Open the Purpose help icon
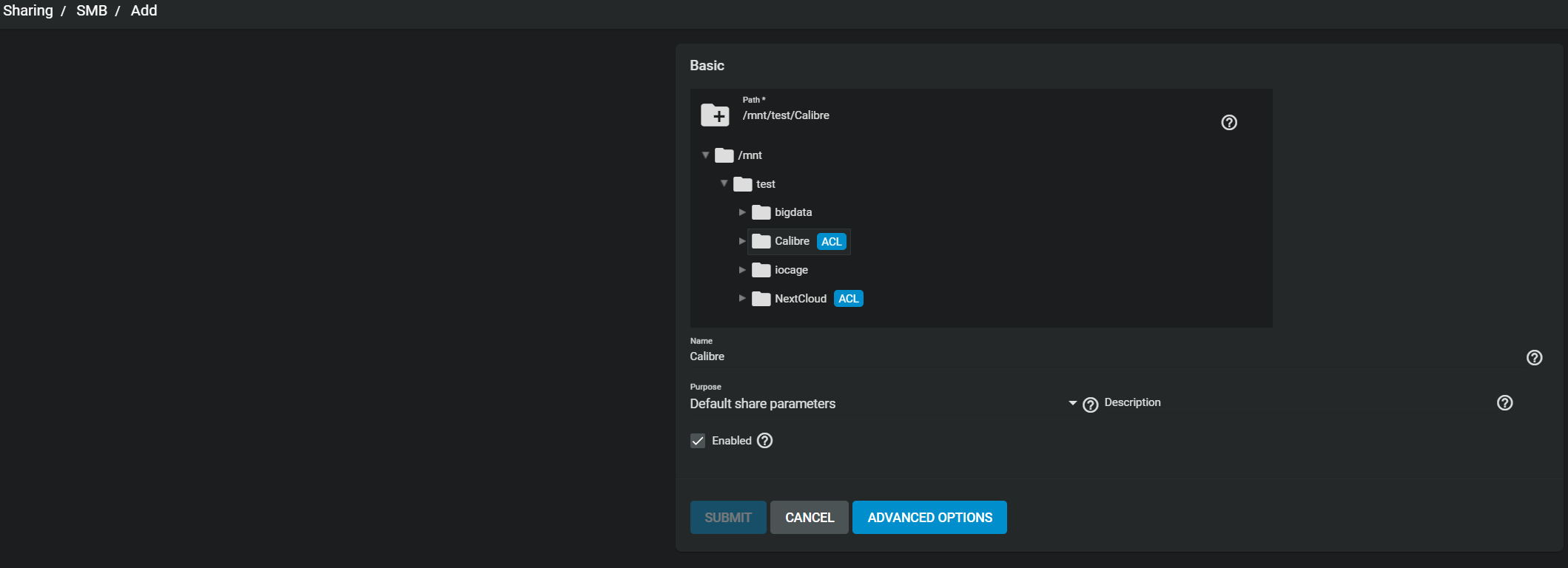The height and width of the screenshot is (568, 1568). click(x=1091, y=405)
